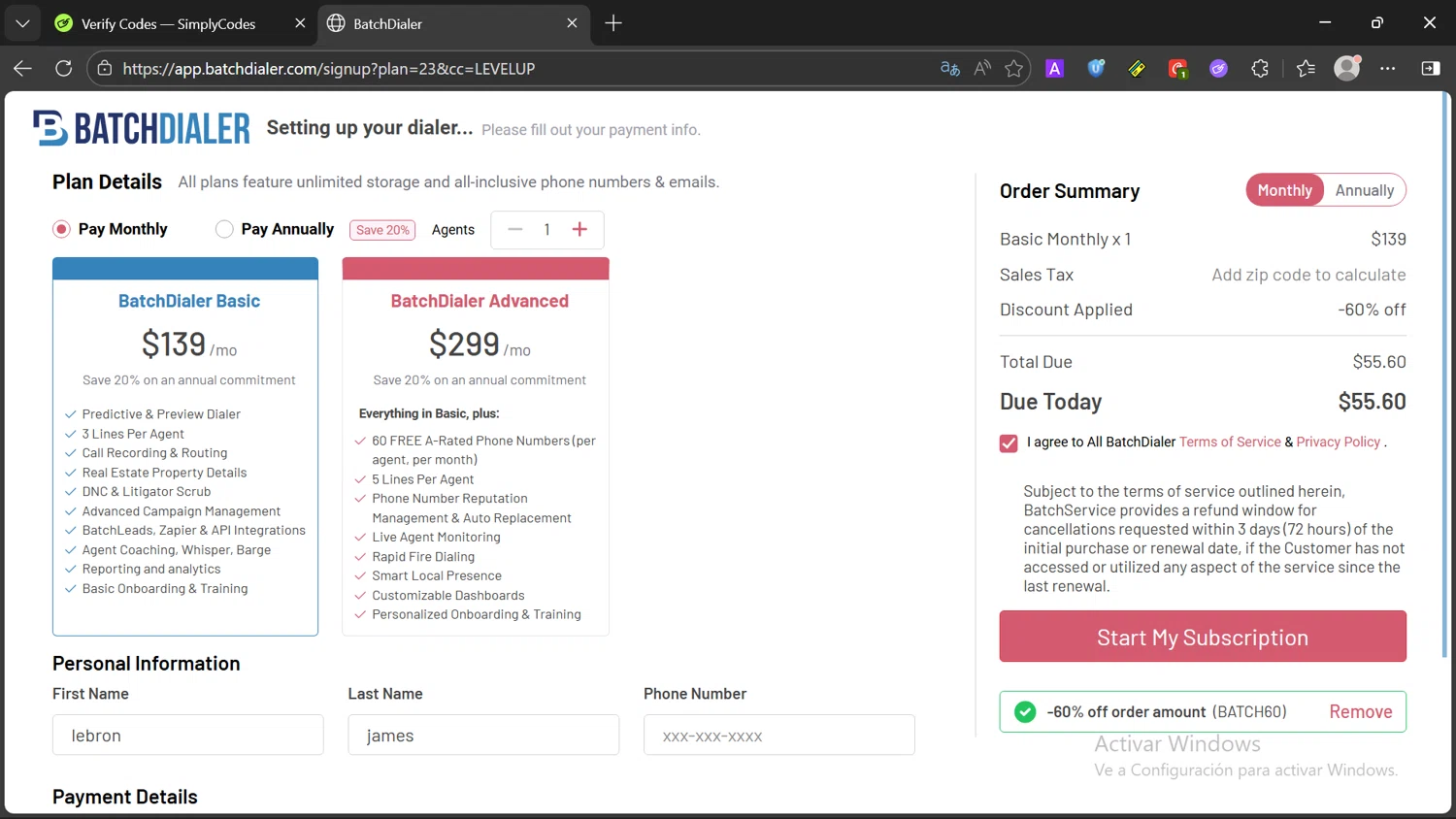Select the Pay Annually radio button

click(x=224, y=229)
